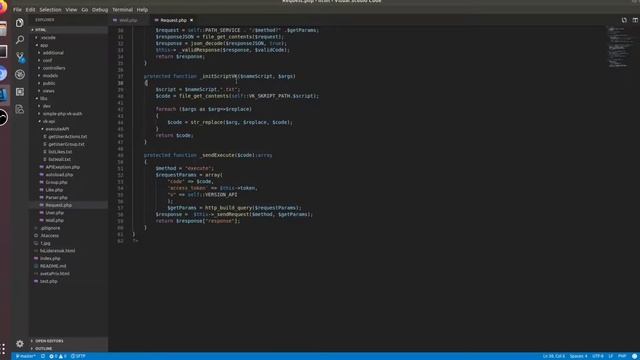Click the synchronize changes icon in status bar
This screenshot has width=640, height=360.
(43, 356)
